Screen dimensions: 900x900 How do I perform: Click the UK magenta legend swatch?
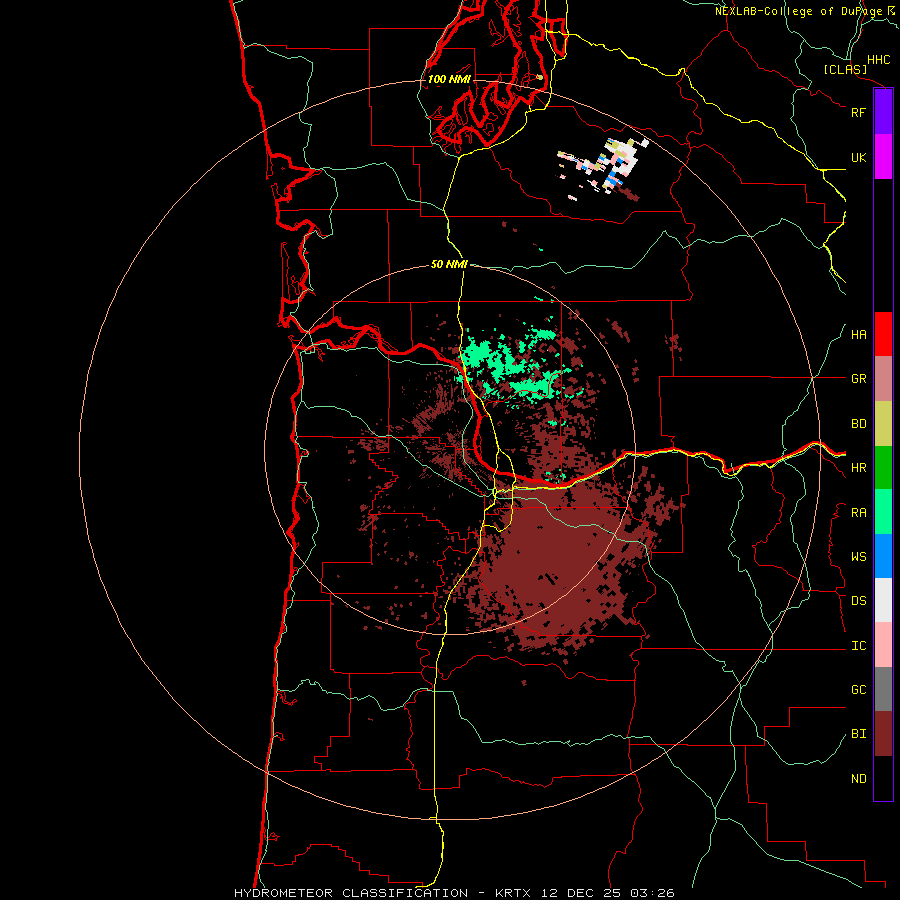(x=883, y=157)
